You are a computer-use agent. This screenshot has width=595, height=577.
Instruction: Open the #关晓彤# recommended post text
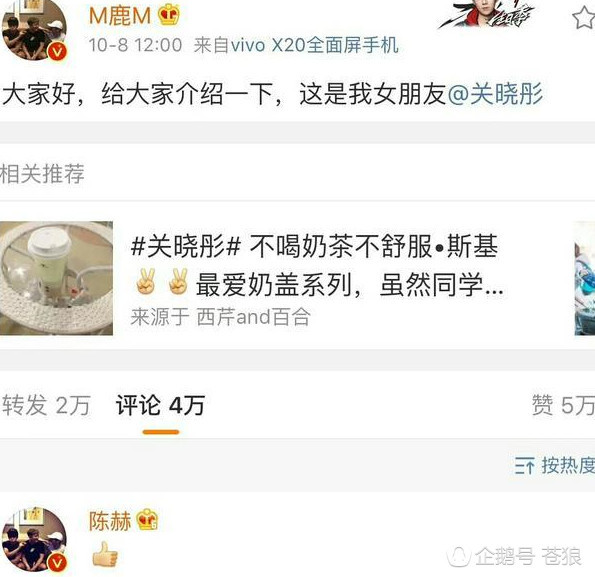coord(317,266)
